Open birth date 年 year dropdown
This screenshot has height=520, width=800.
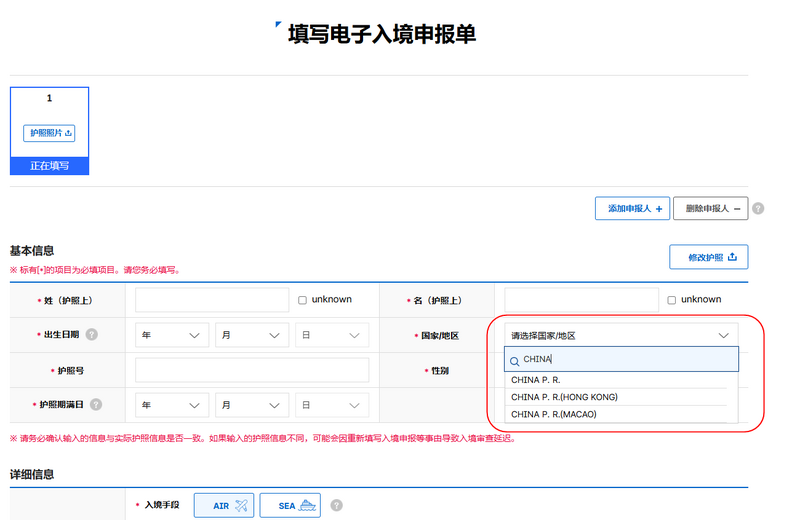point(172,336)
